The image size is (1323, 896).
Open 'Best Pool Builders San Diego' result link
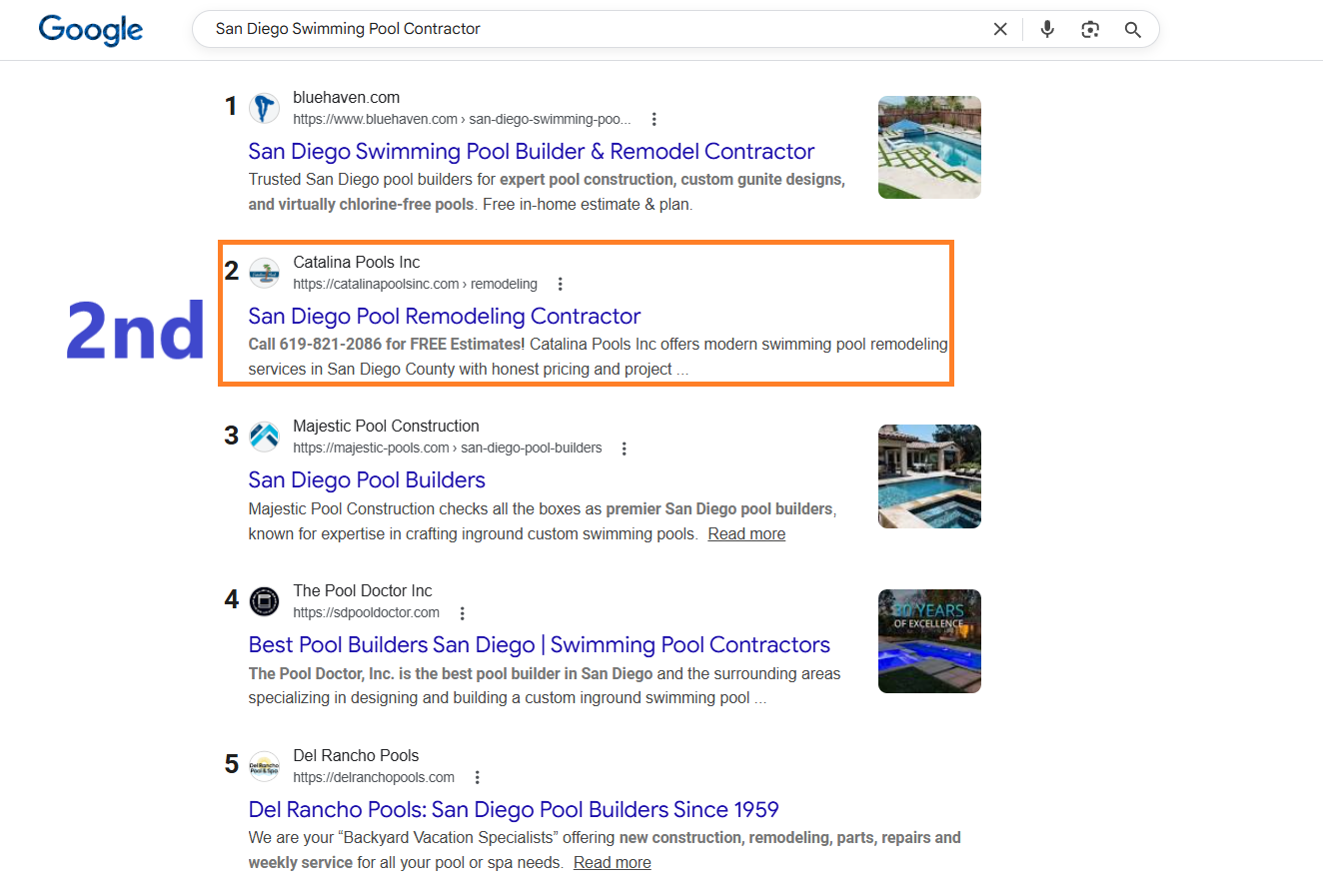coord(540,644)
